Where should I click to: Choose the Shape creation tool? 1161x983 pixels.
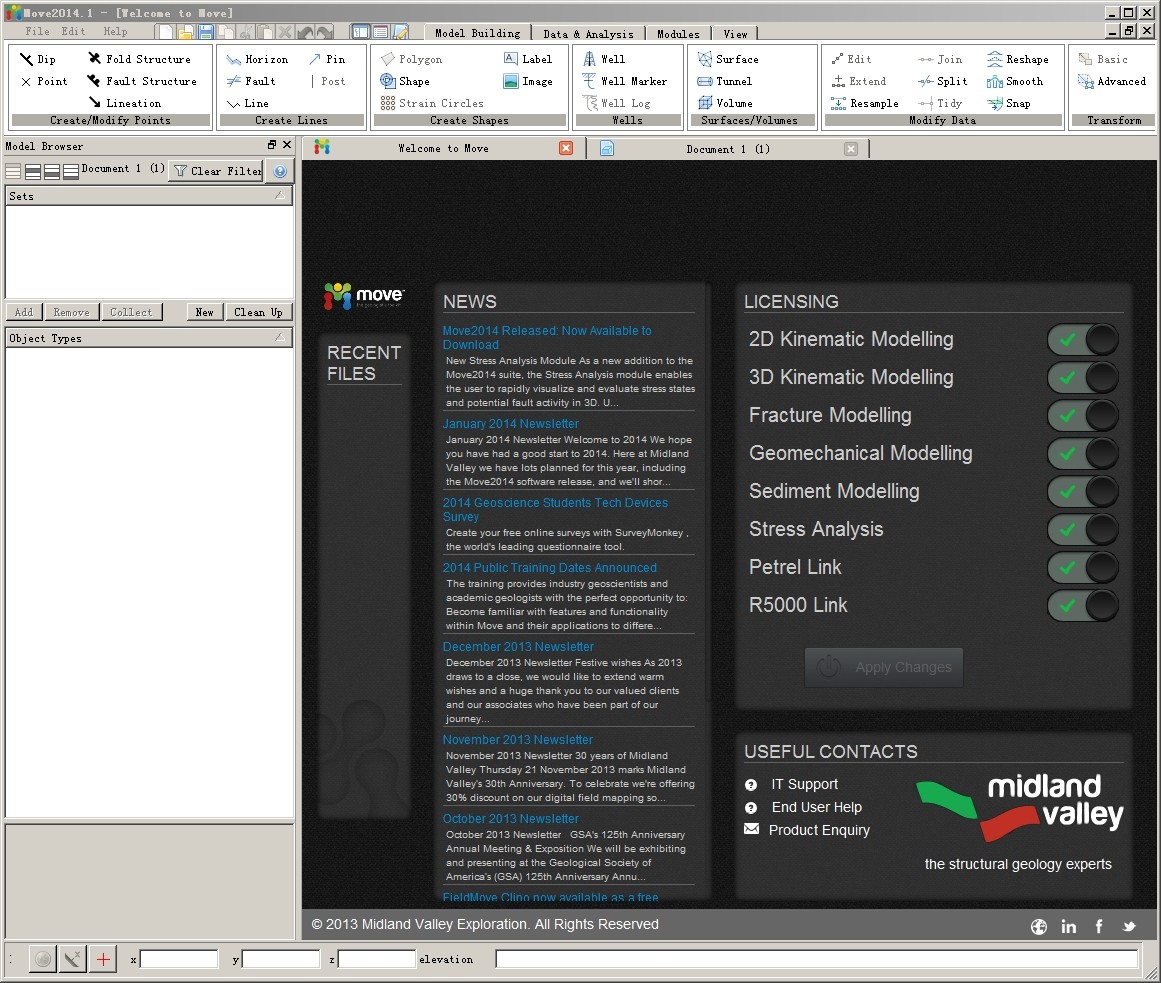tap(405, 81)
